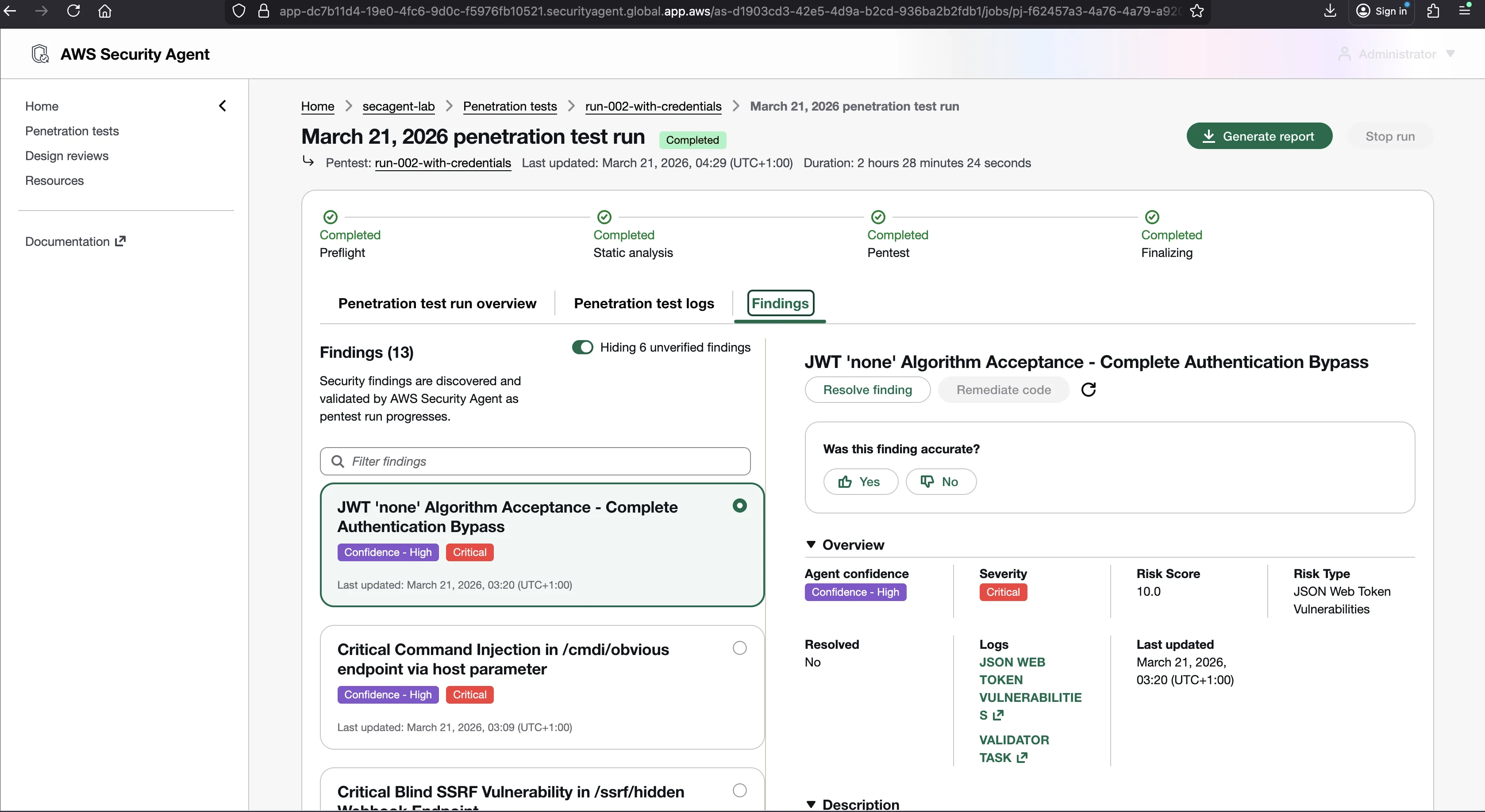This screenshot has height=812, width=1485.
Task: Click the Critical severity badge in Overview
Action: tap(1003, 592)
